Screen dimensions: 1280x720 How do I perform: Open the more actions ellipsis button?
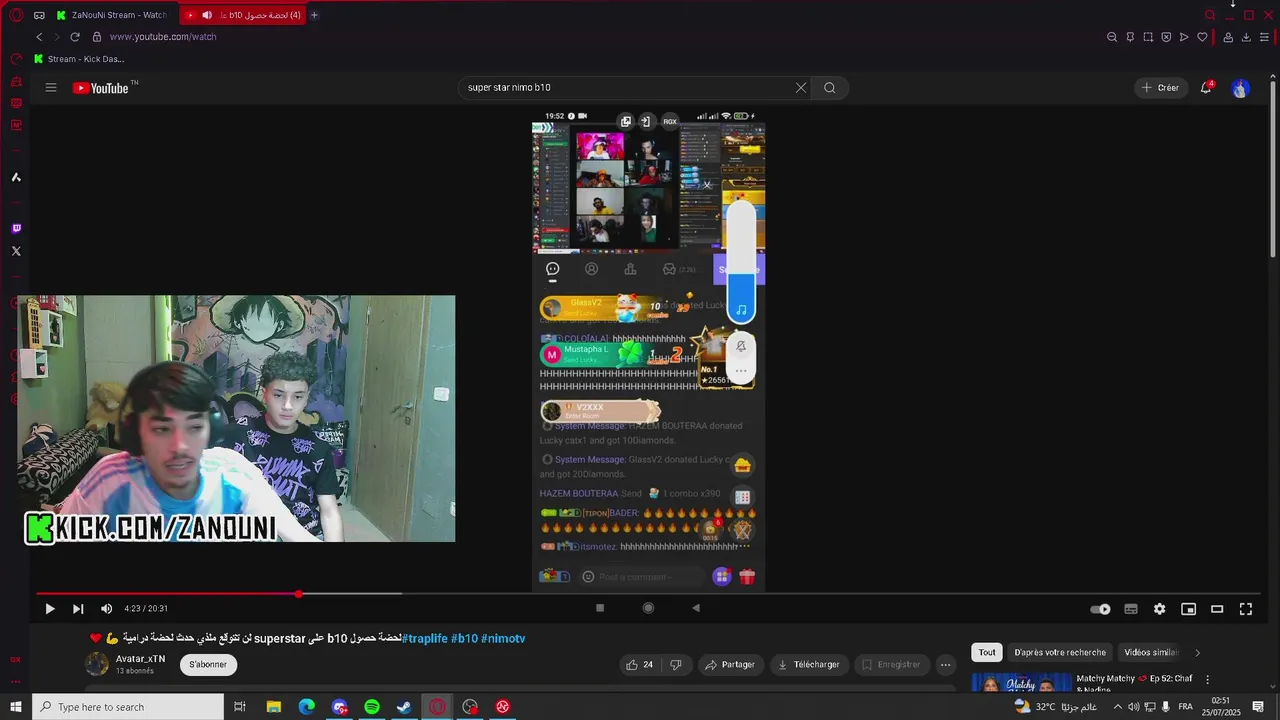click(x=945, y=664)
